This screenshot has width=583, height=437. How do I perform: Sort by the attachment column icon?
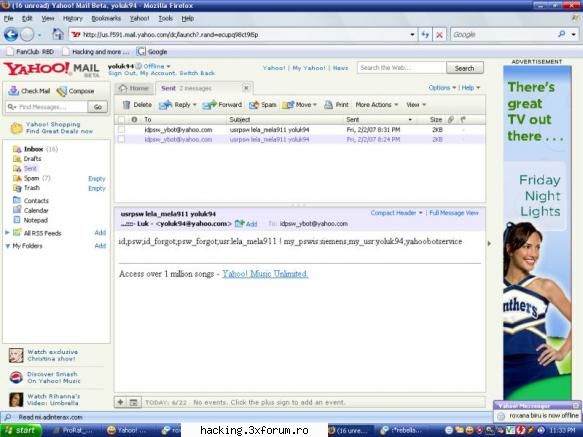451,119
